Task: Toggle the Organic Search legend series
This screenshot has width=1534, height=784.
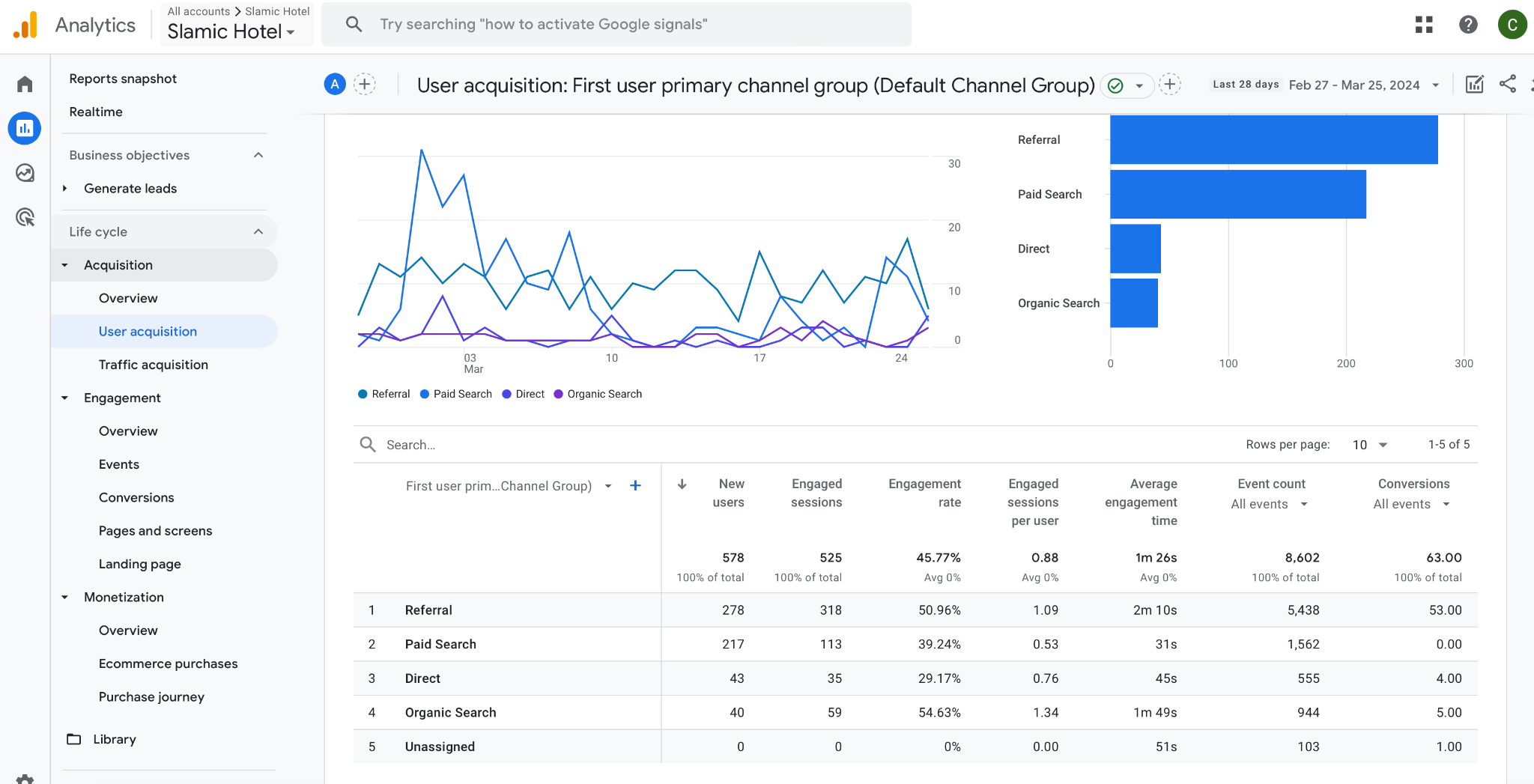Action: click(598, 394)
